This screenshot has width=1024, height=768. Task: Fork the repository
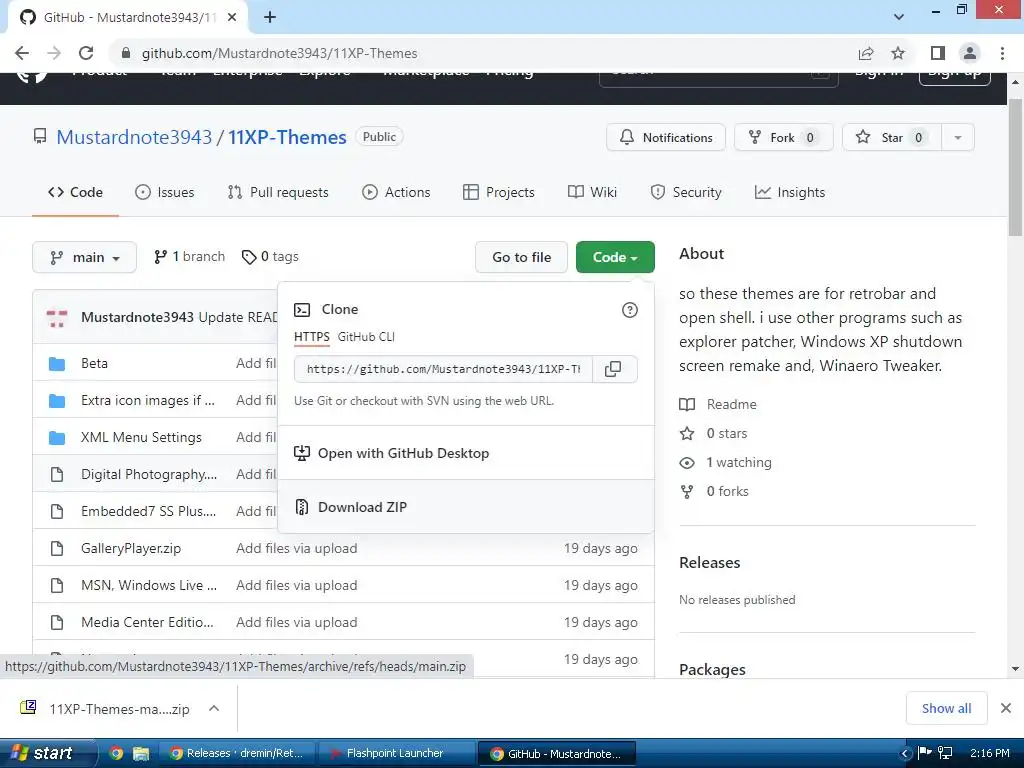coord(784,137)
